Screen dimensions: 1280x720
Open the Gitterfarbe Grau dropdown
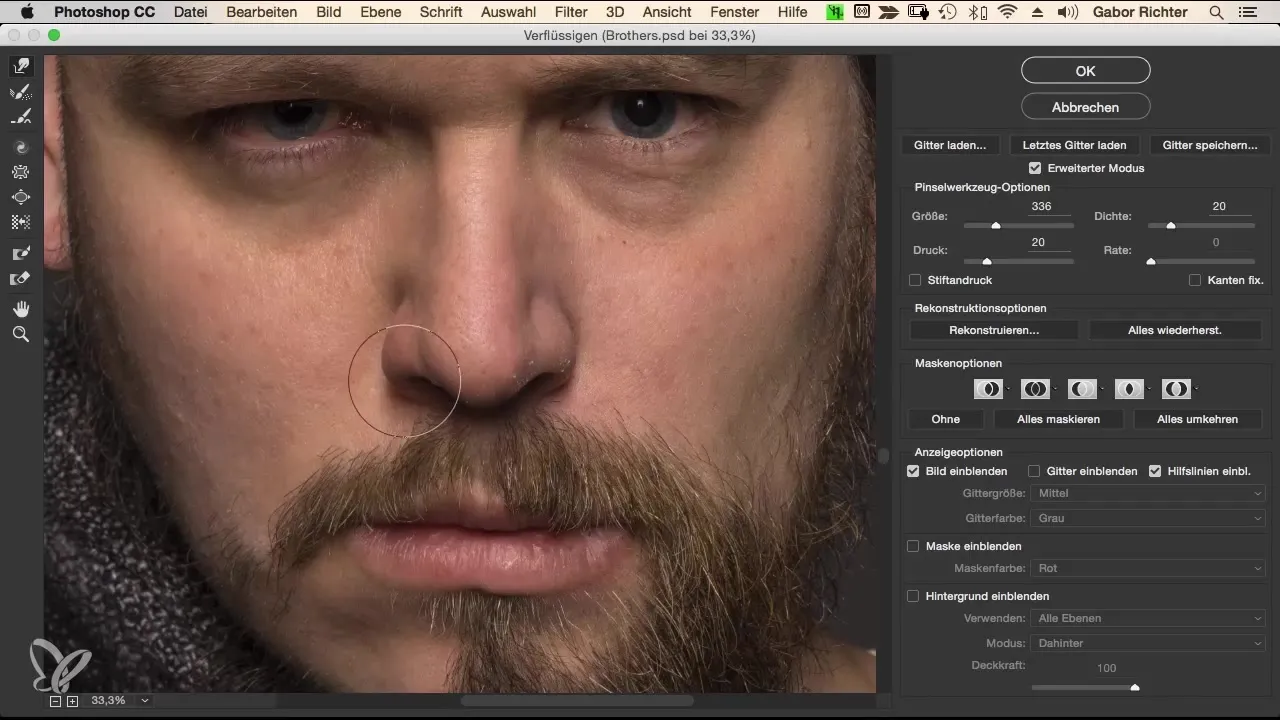click(x=1149, y=518)
